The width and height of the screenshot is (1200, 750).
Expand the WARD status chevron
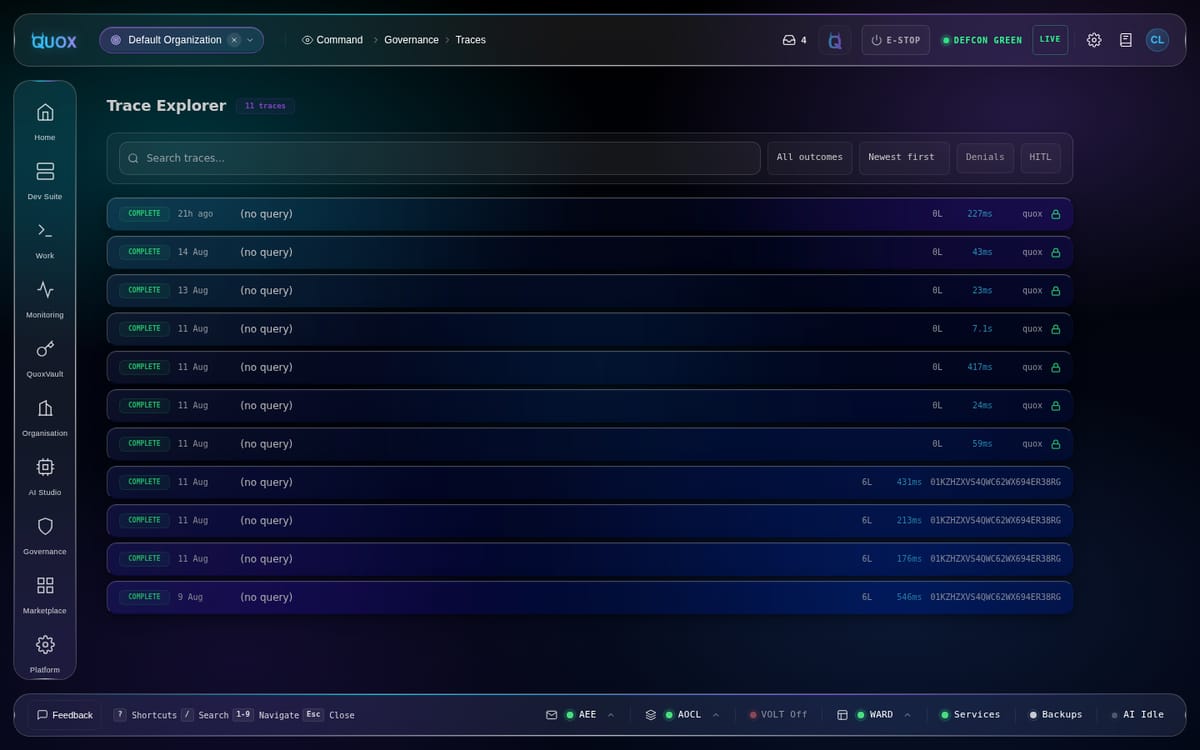908,715
